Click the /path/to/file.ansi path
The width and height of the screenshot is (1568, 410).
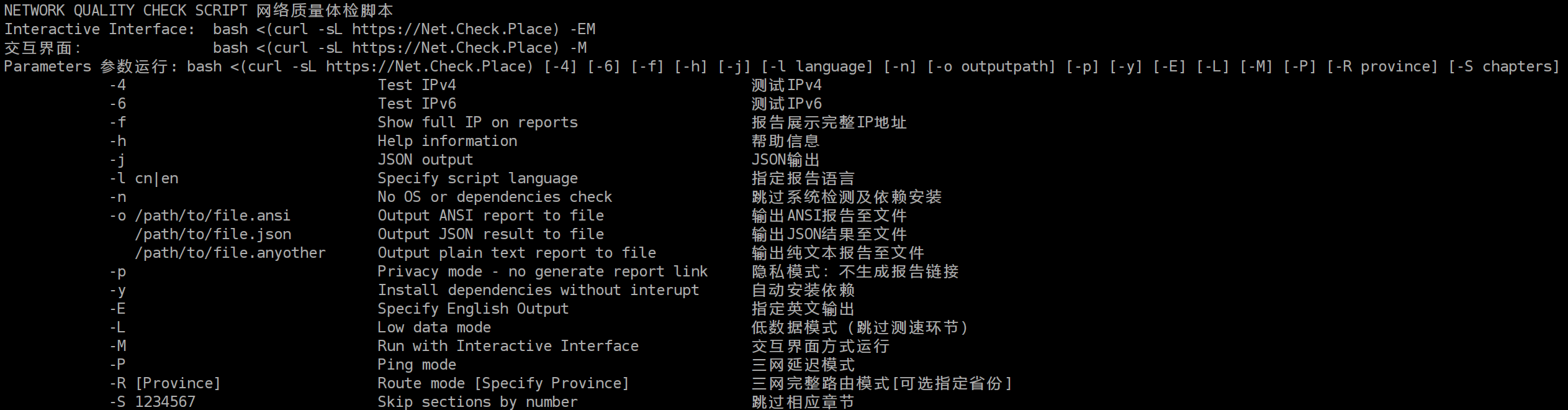point(212,216)
